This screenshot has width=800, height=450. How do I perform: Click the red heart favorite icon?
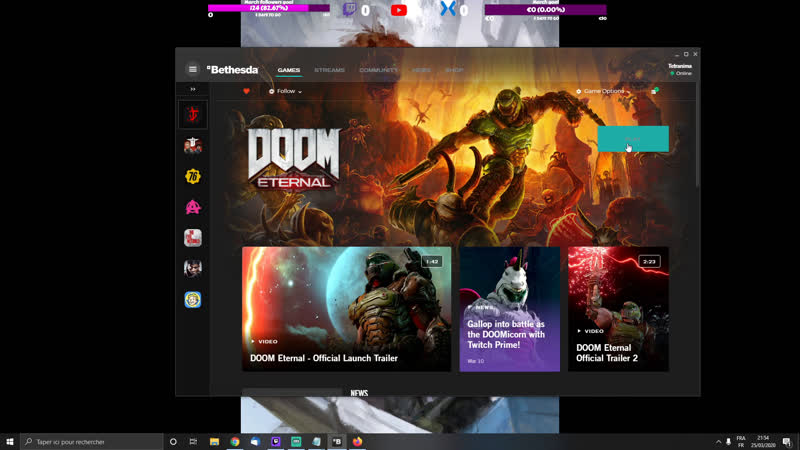246,91
